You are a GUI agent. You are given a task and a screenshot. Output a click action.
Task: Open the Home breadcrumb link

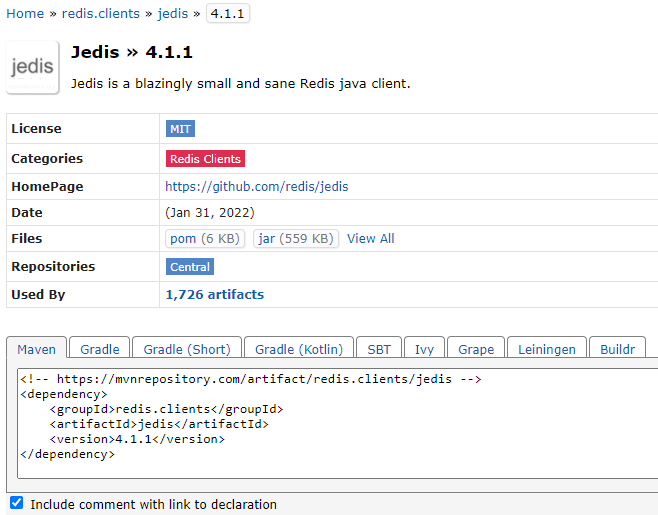click(x=25, y=13)
